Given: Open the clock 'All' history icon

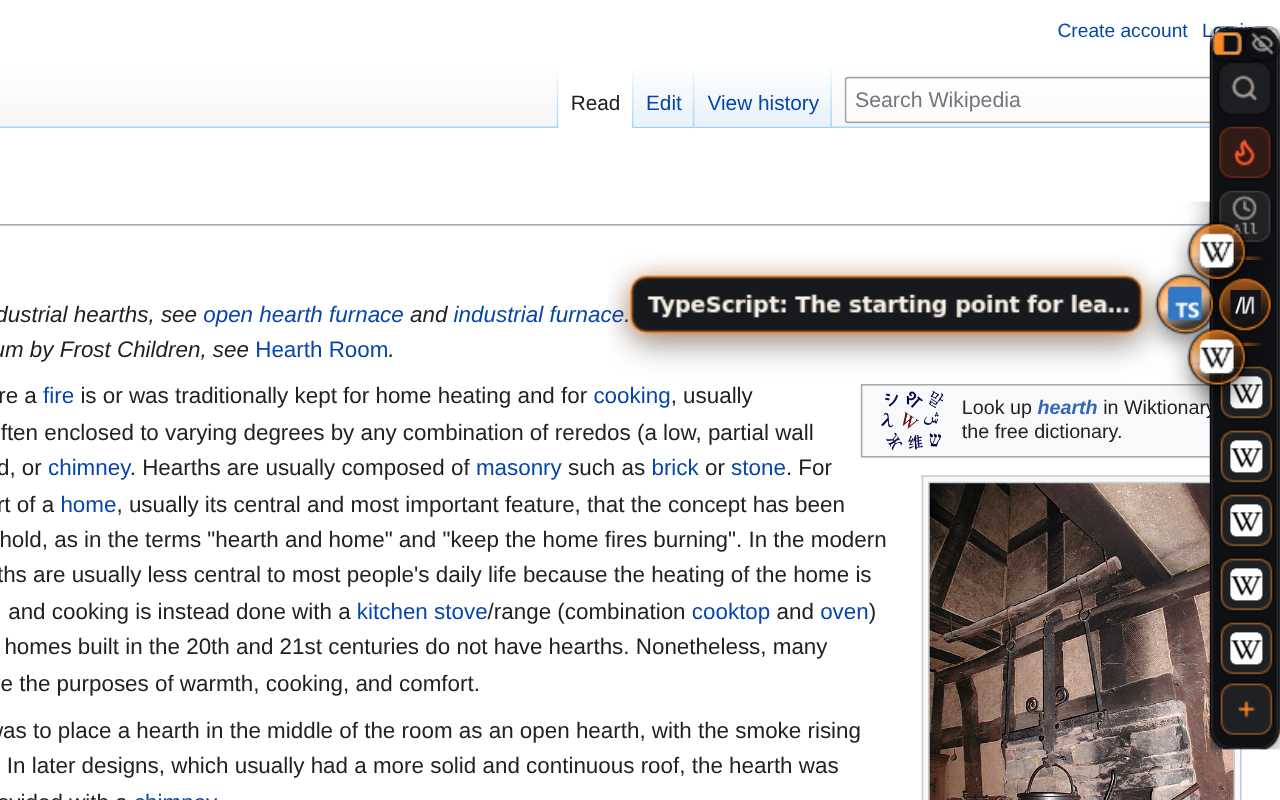Looking at the screenshot, I should 1244,214.
